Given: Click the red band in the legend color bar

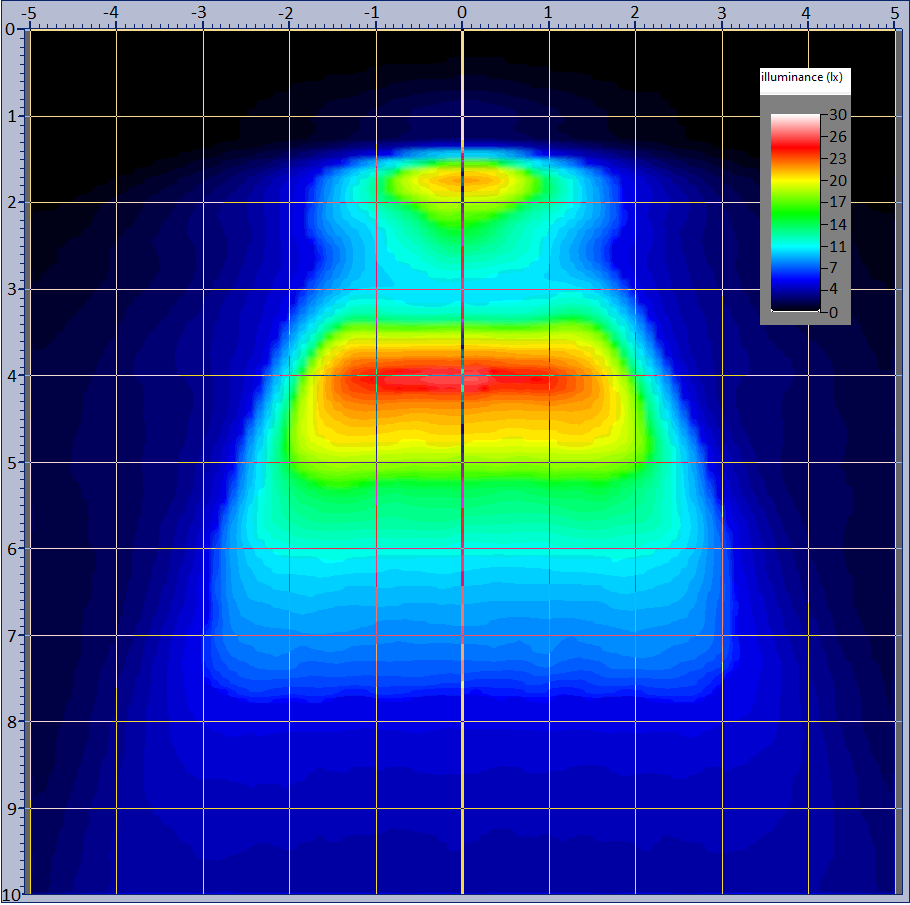Looking at the screenshot, I should click(x=794, y=148).
